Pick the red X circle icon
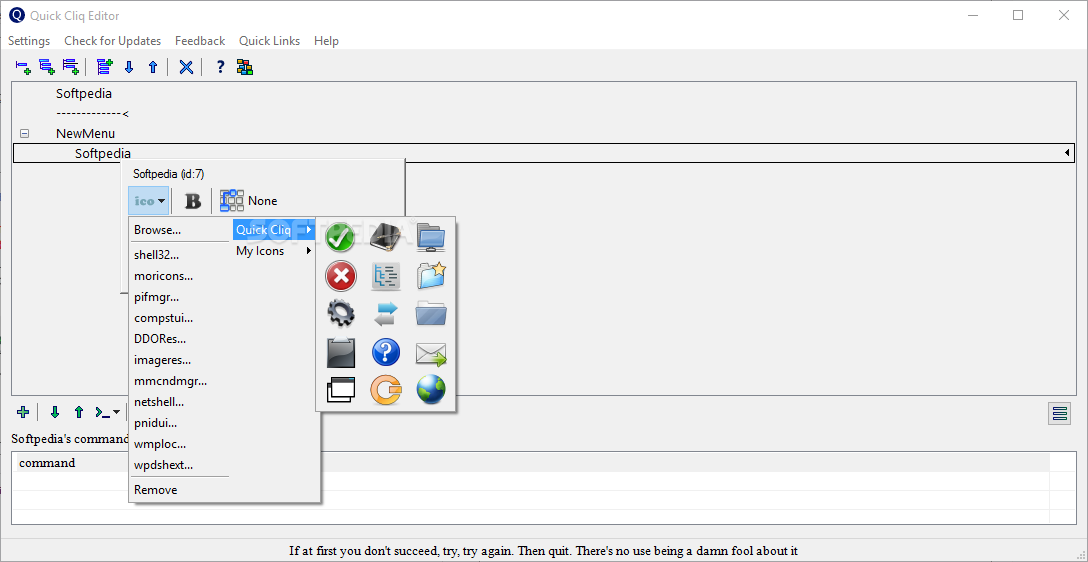This screenshot has width=1088, height=562. (341, 275)
